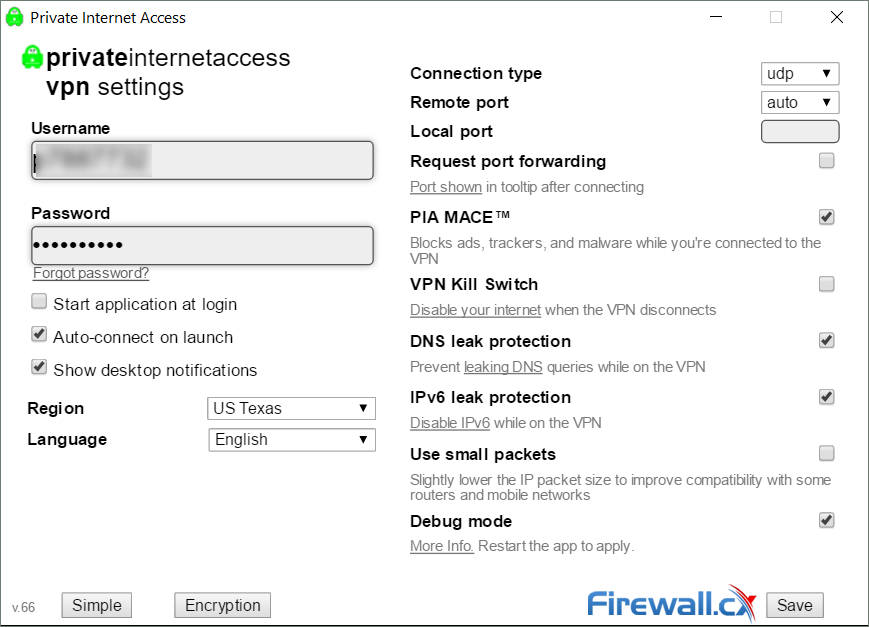Click the Save button
This screenshot has width=869, height=627.
pos(795,605)
